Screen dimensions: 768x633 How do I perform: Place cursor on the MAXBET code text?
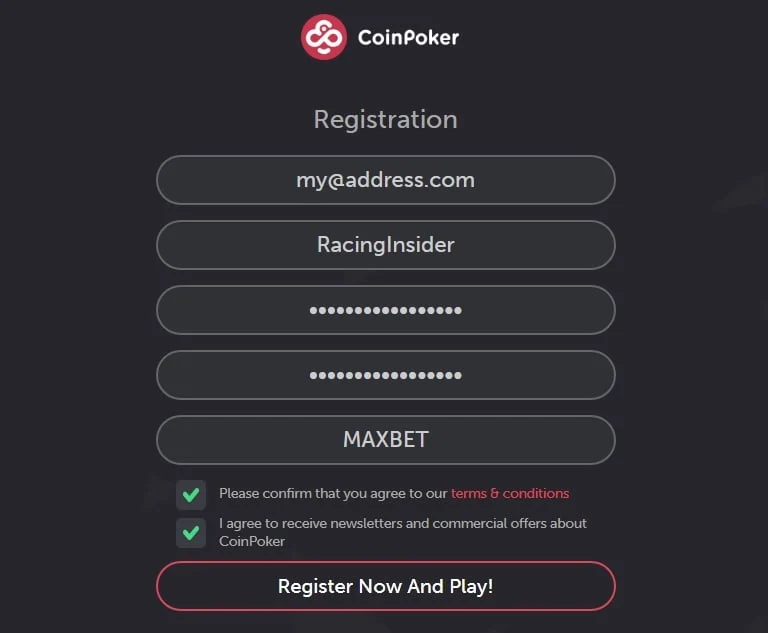click(385, 440)
